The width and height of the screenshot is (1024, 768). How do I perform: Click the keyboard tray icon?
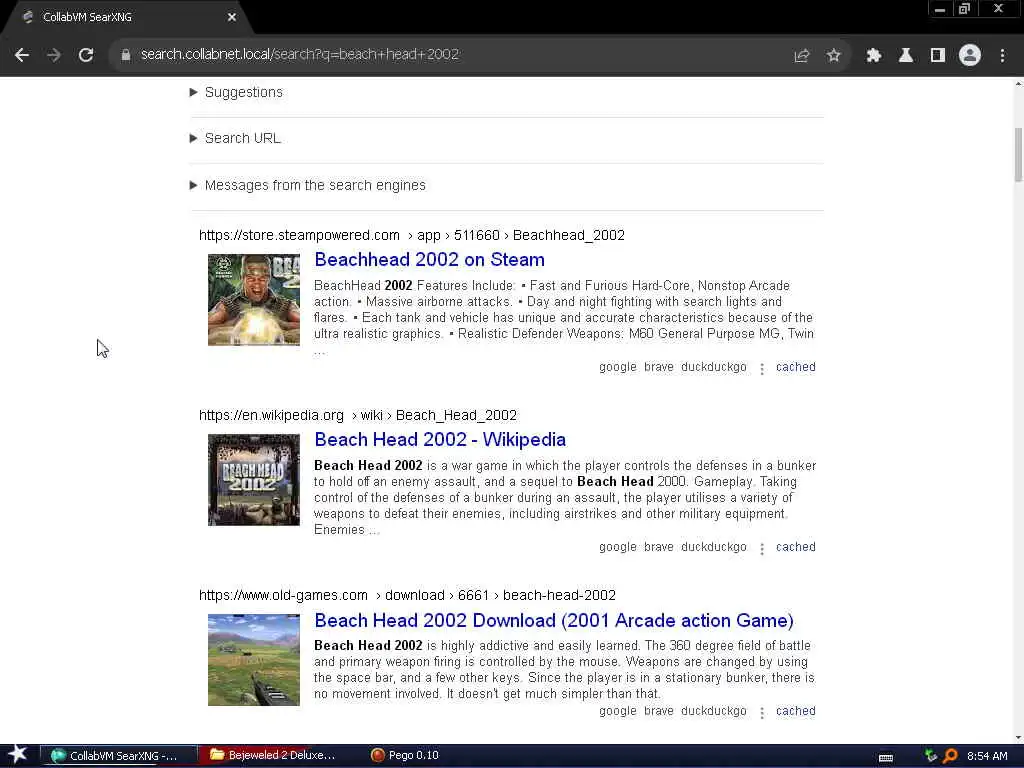(886, 758)
